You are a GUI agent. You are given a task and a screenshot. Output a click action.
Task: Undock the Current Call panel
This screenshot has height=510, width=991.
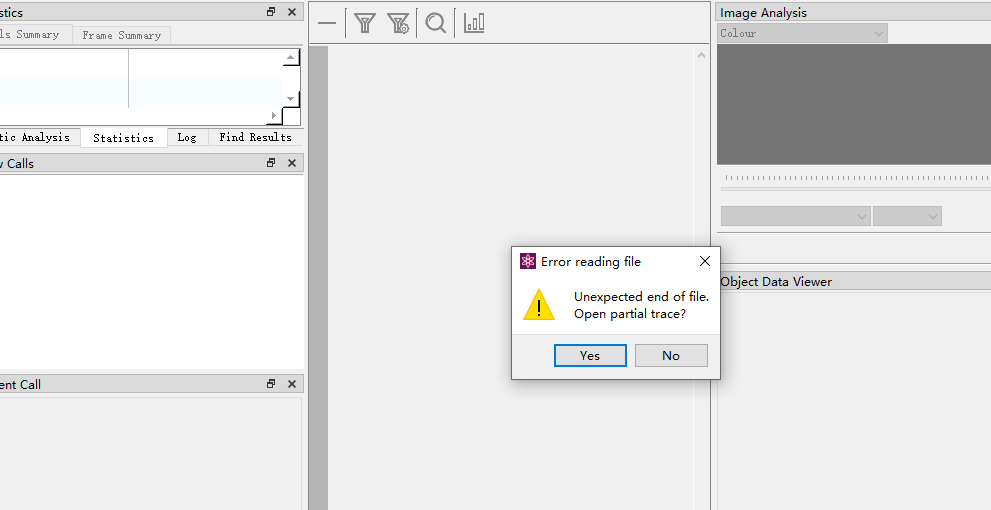tap(271, 384)
